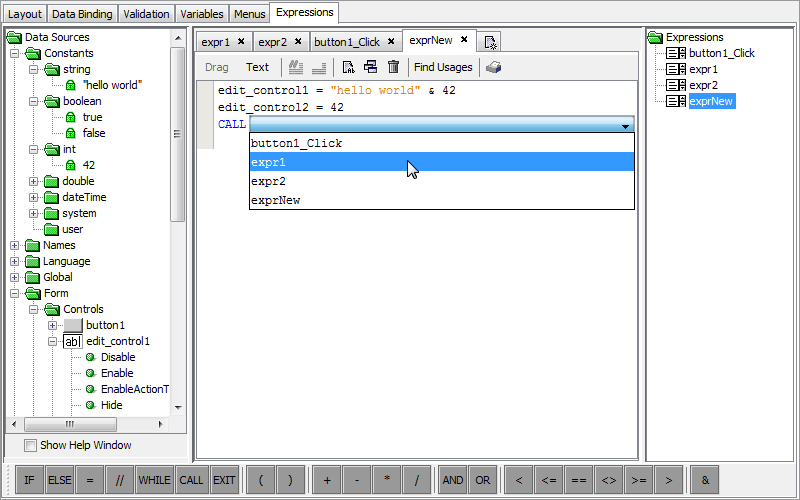Click the print icon in toolbar

493,67
